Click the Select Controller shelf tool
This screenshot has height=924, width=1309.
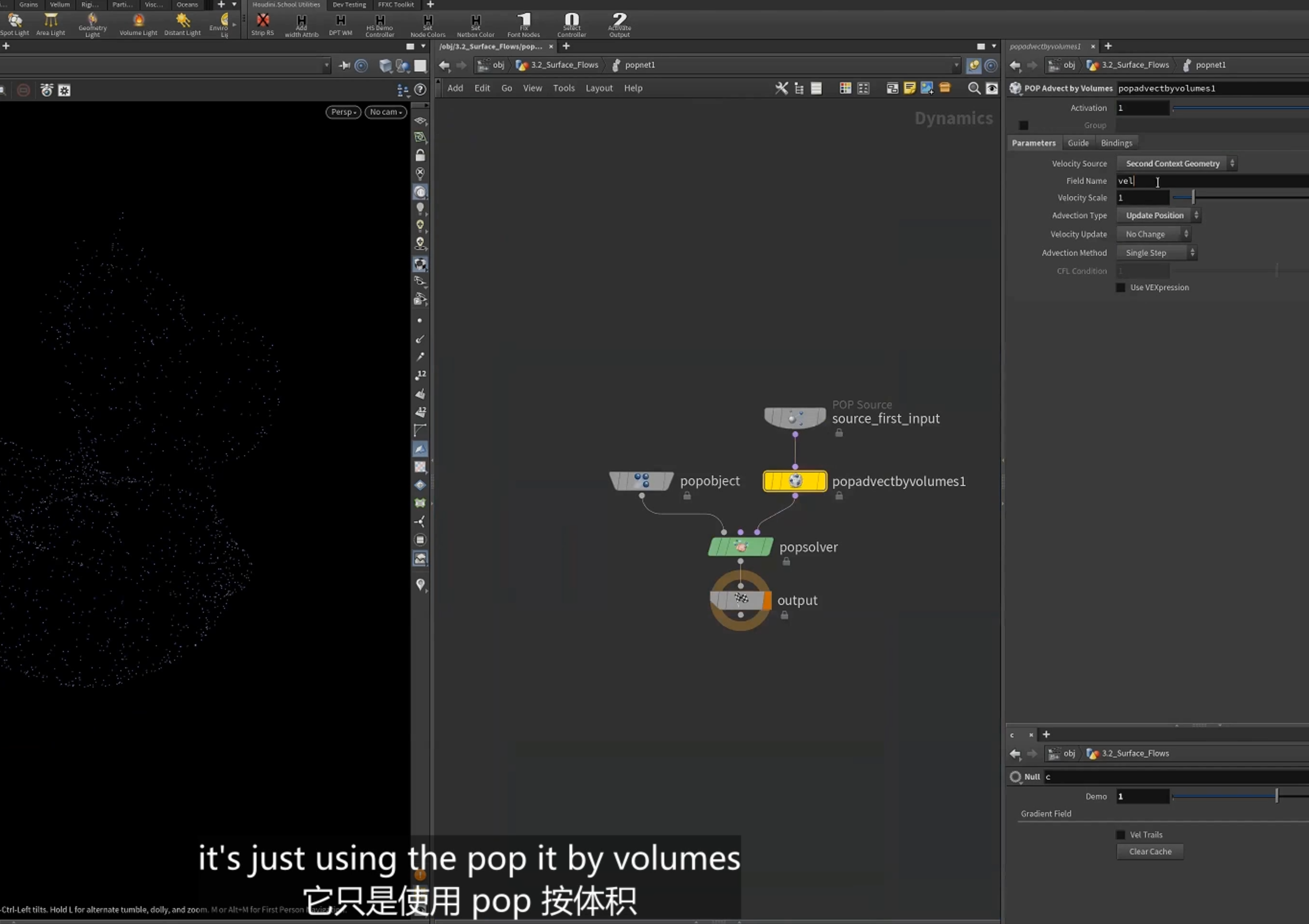[571, 26]
